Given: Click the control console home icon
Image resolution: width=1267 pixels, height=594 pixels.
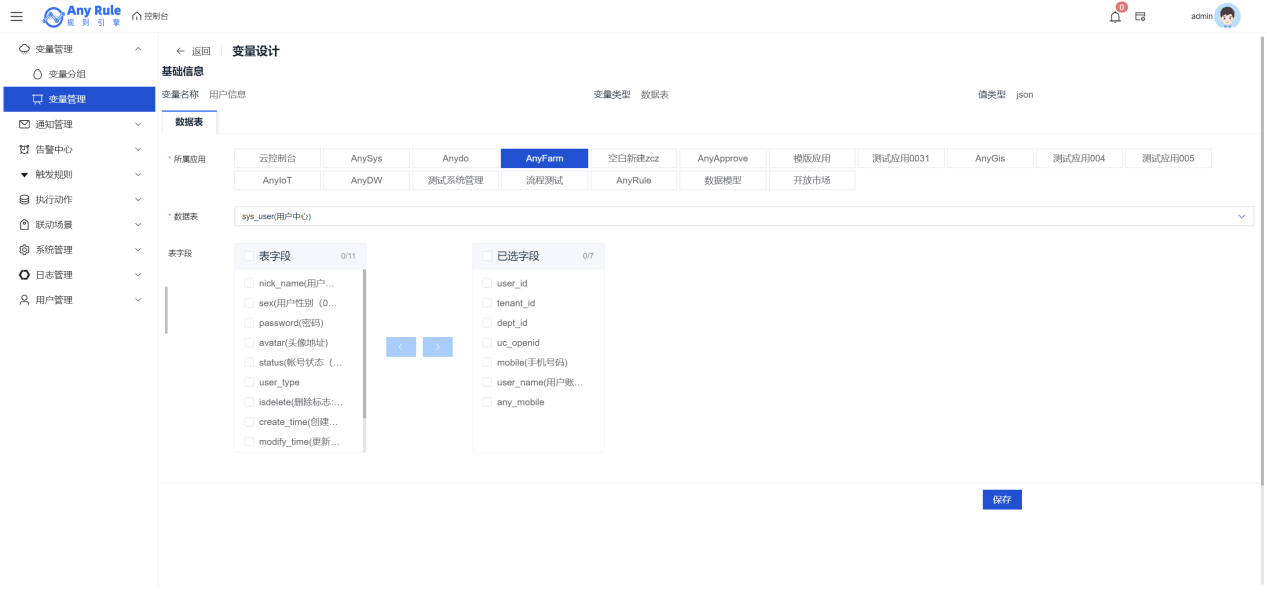Looking at the screenshot, I should coord(137,16).
